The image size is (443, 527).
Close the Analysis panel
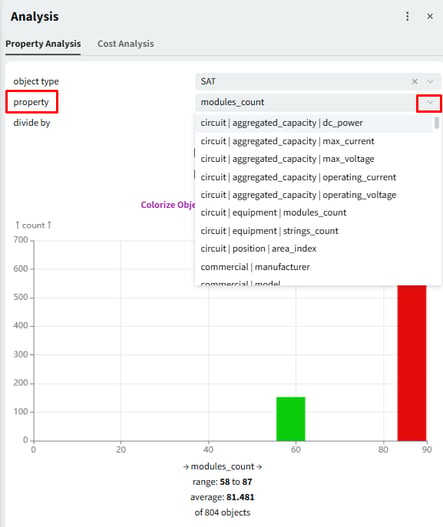point(430,16)
